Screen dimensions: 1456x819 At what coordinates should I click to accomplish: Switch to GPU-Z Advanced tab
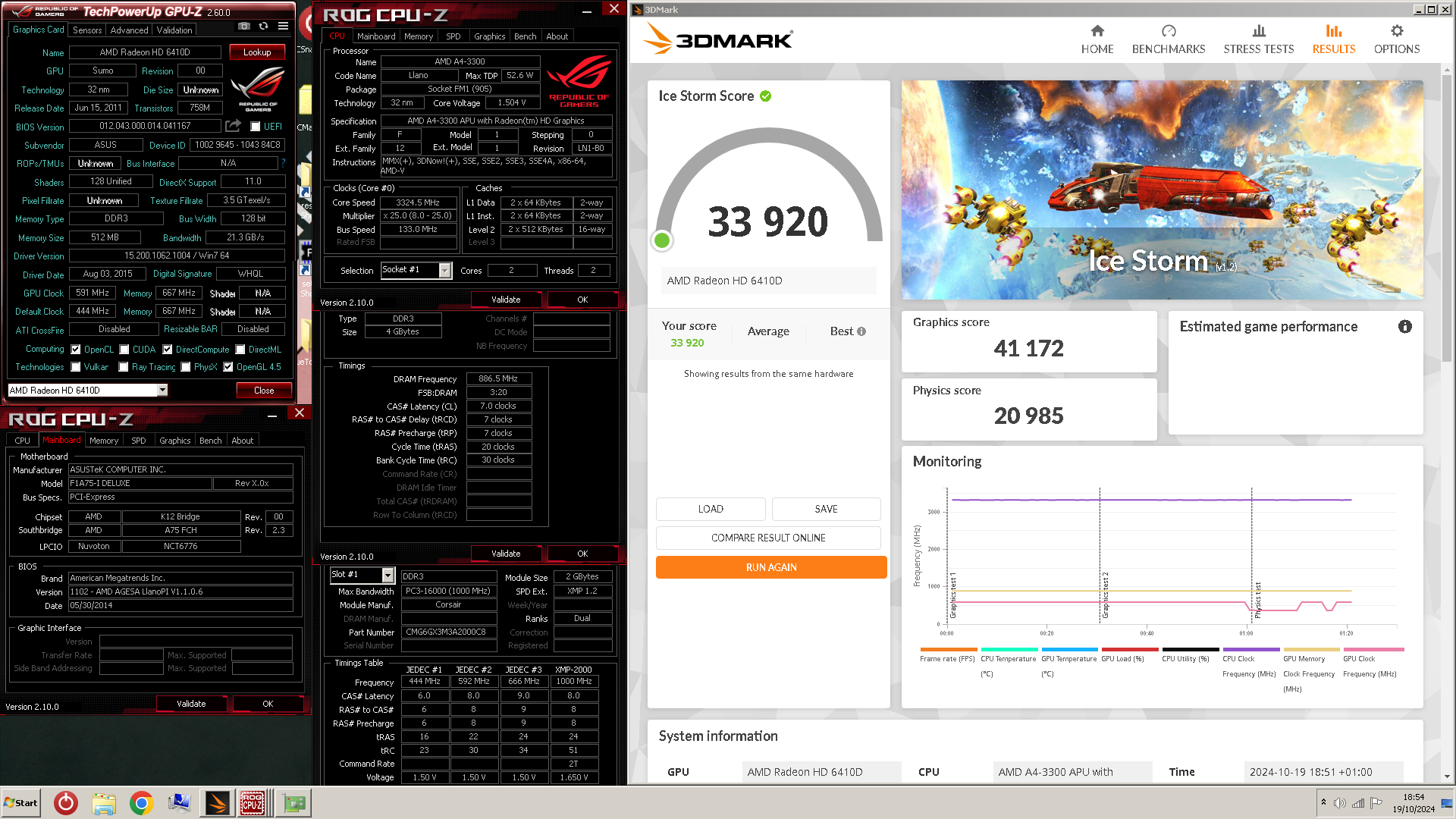(x=130, y=30)
